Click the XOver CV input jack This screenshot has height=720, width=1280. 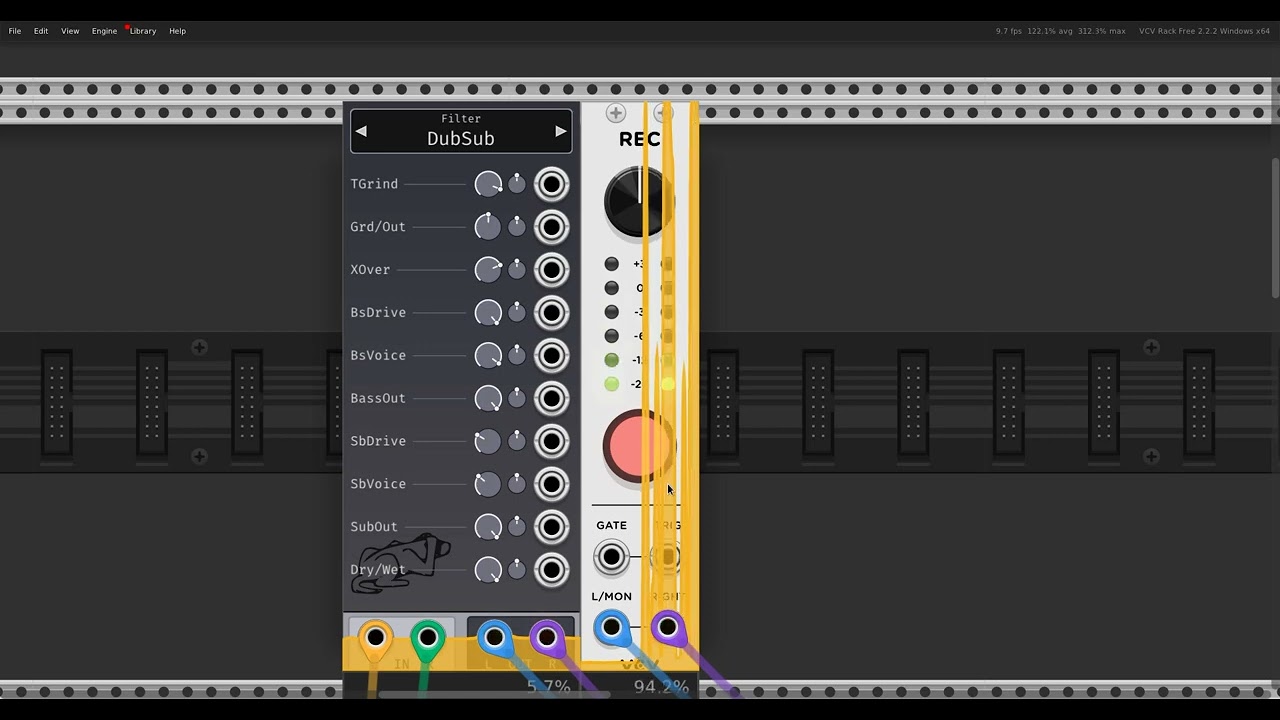[551, 270]
